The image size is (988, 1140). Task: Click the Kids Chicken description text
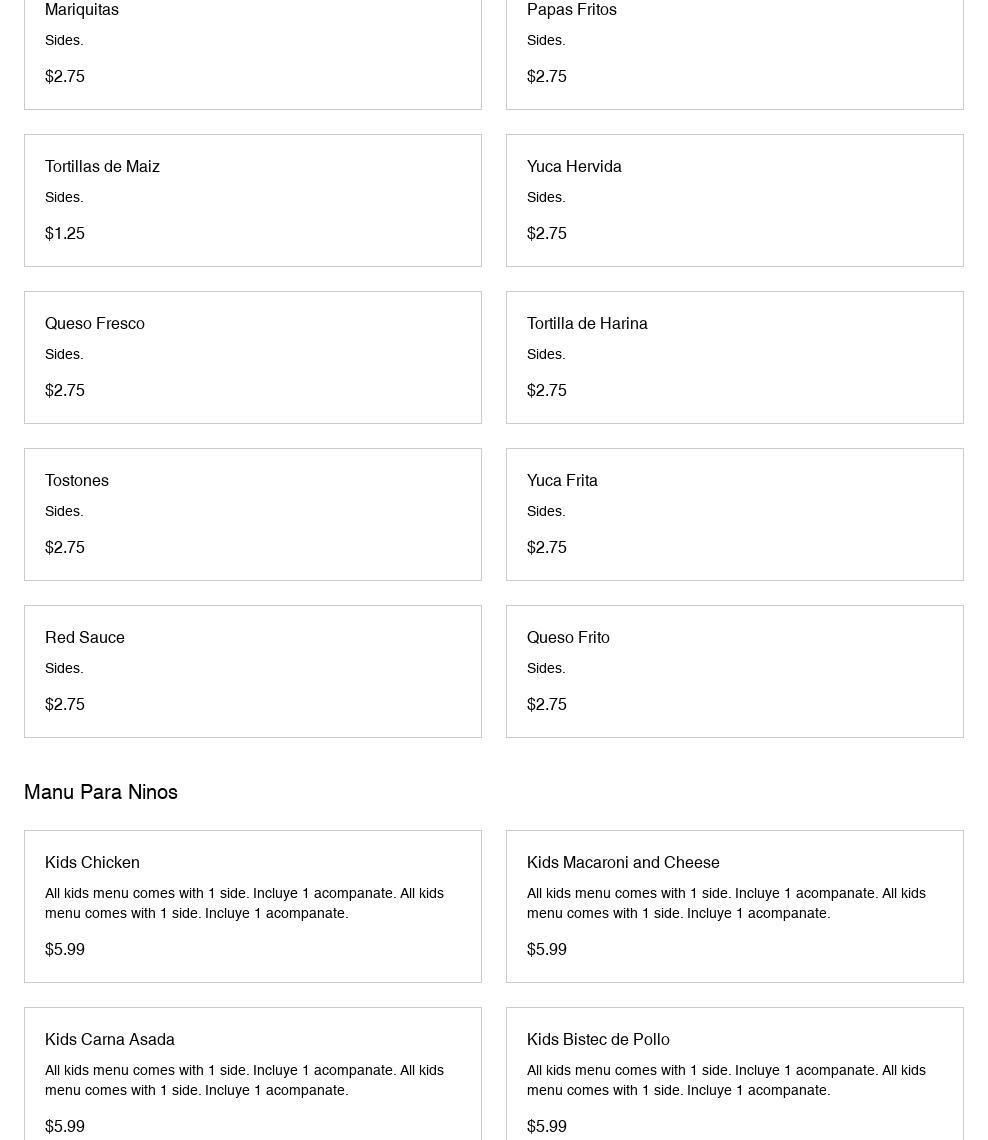[x=244, y=903]
